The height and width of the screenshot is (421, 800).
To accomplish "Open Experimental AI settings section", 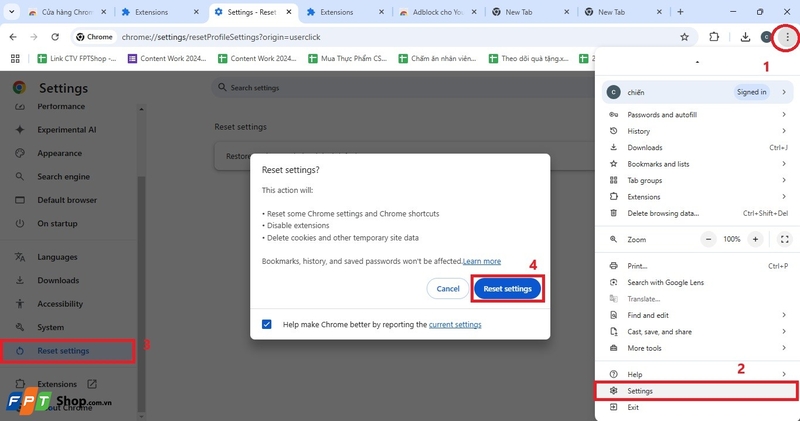I will point(66,130).
